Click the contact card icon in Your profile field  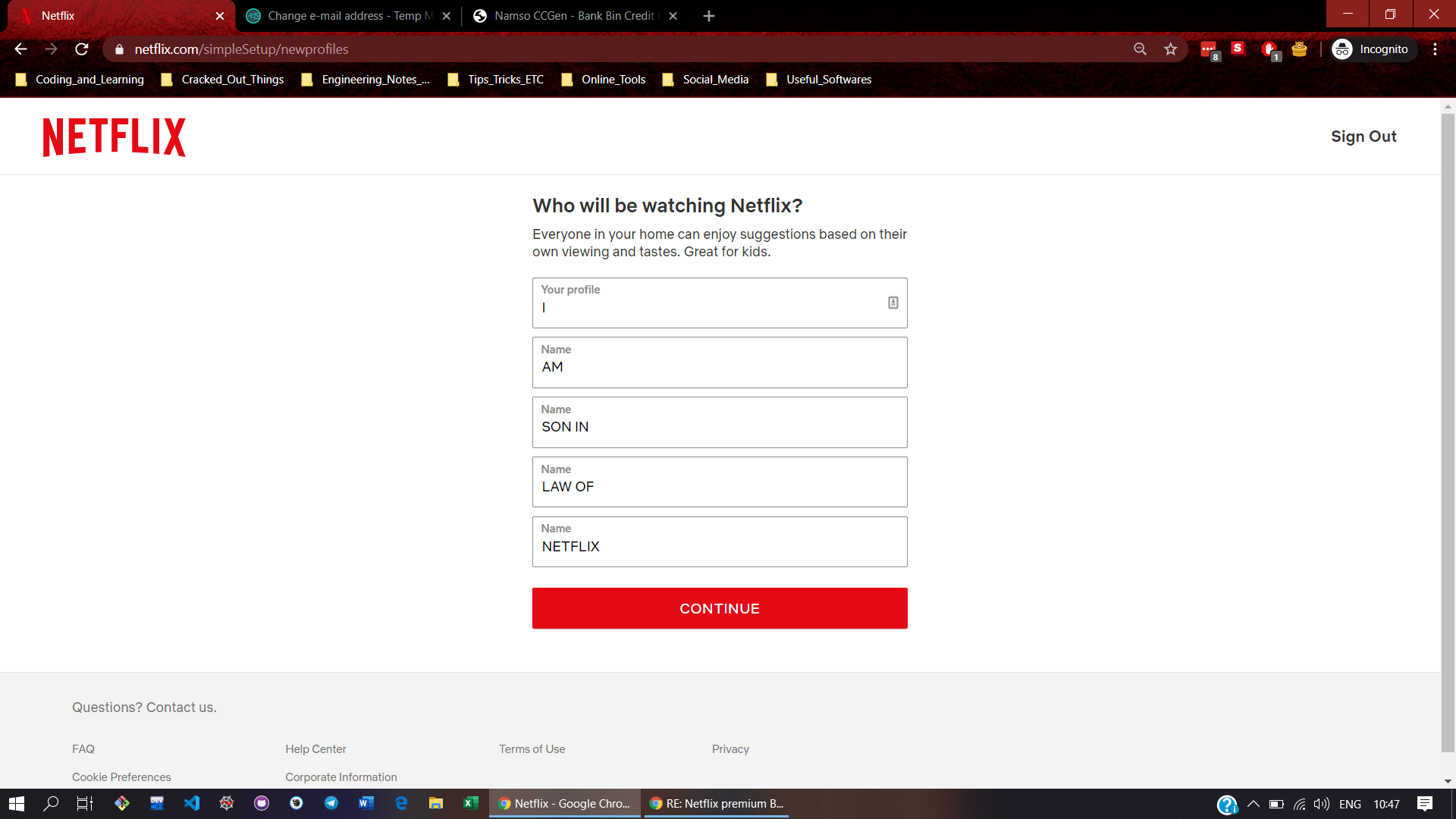[893, 303]
